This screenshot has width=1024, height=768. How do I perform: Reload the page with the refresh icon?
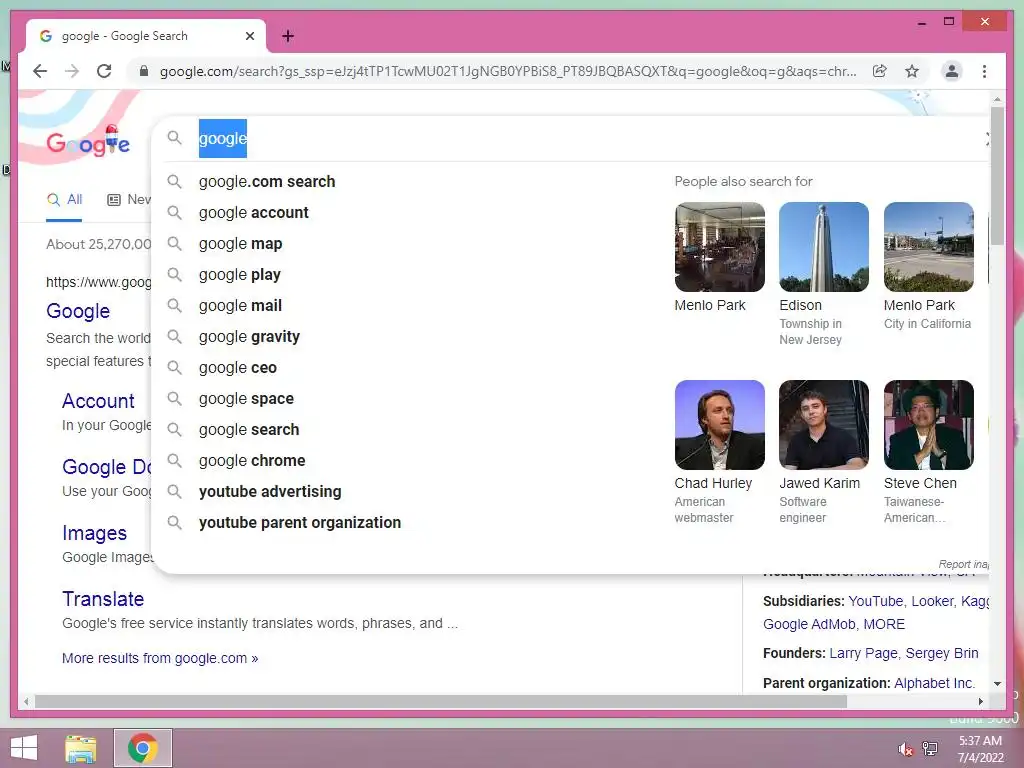[x=104, y=71]
